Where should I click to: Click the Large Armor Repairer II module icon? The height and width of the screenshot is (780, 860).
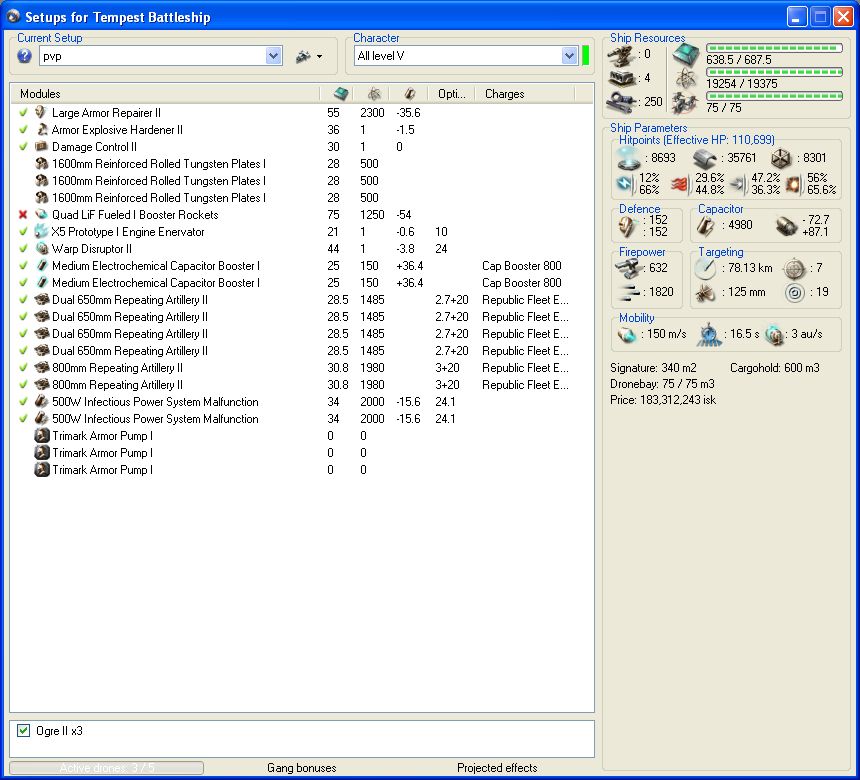click(42, 113)
